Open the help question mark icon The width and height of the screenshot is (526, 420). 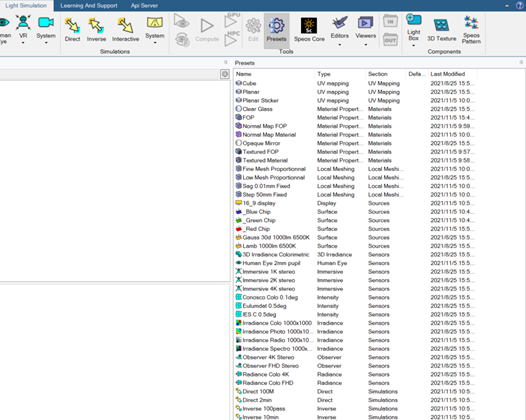(x=520, y=5)
